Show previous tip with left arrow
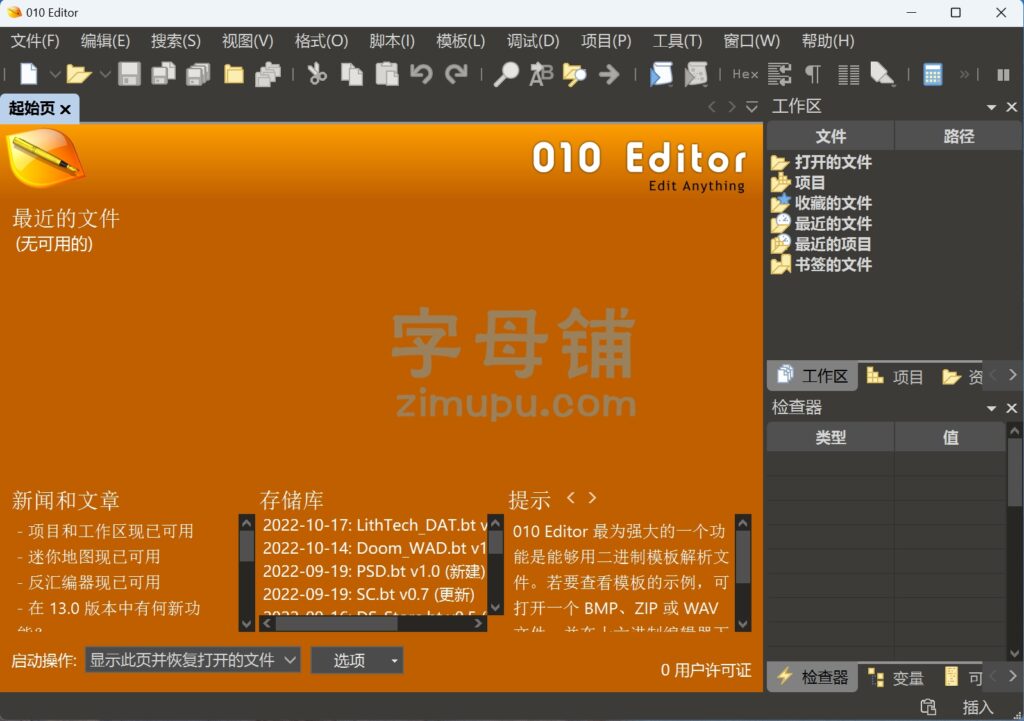This screenshot has width=1024, height=721. tap(571, 498)
